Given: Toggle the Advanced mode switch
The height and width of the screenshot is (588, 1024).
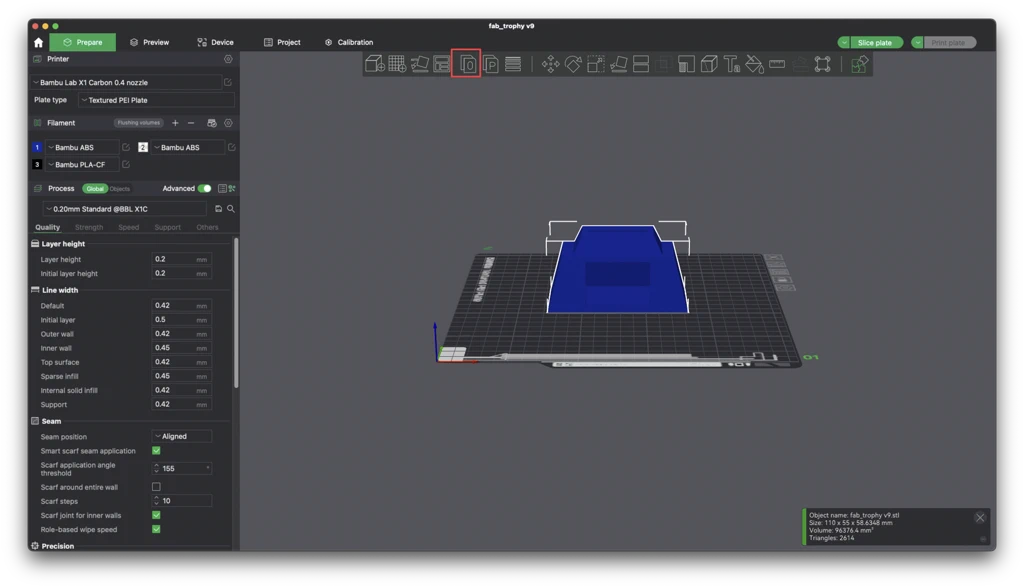Looking at the screenshot, I should (204, 189).
